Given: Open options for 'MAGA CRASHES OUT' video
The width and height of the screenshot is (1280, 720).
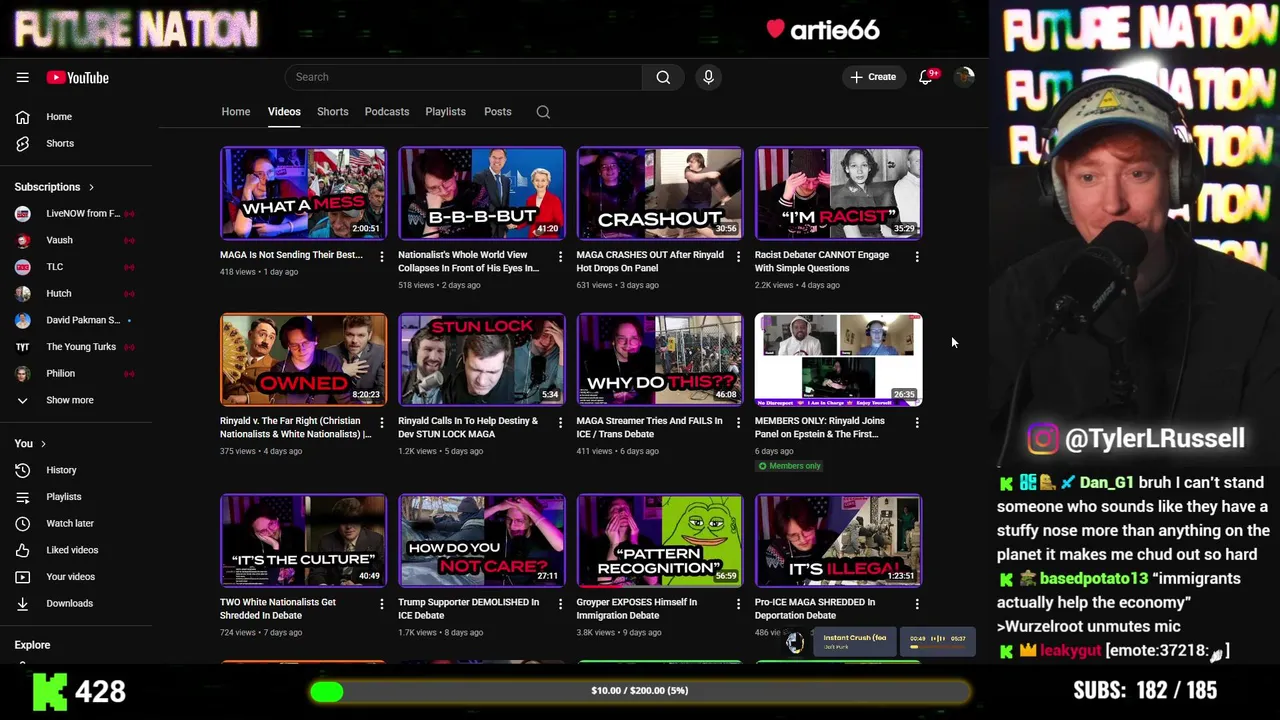Looking at the screenshot, I should coord(738,257).
